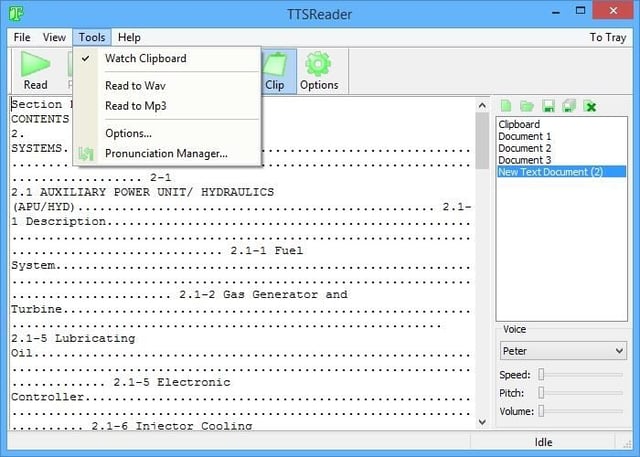Choose Read to Mp3 from menu

click(x=136, y=106)
